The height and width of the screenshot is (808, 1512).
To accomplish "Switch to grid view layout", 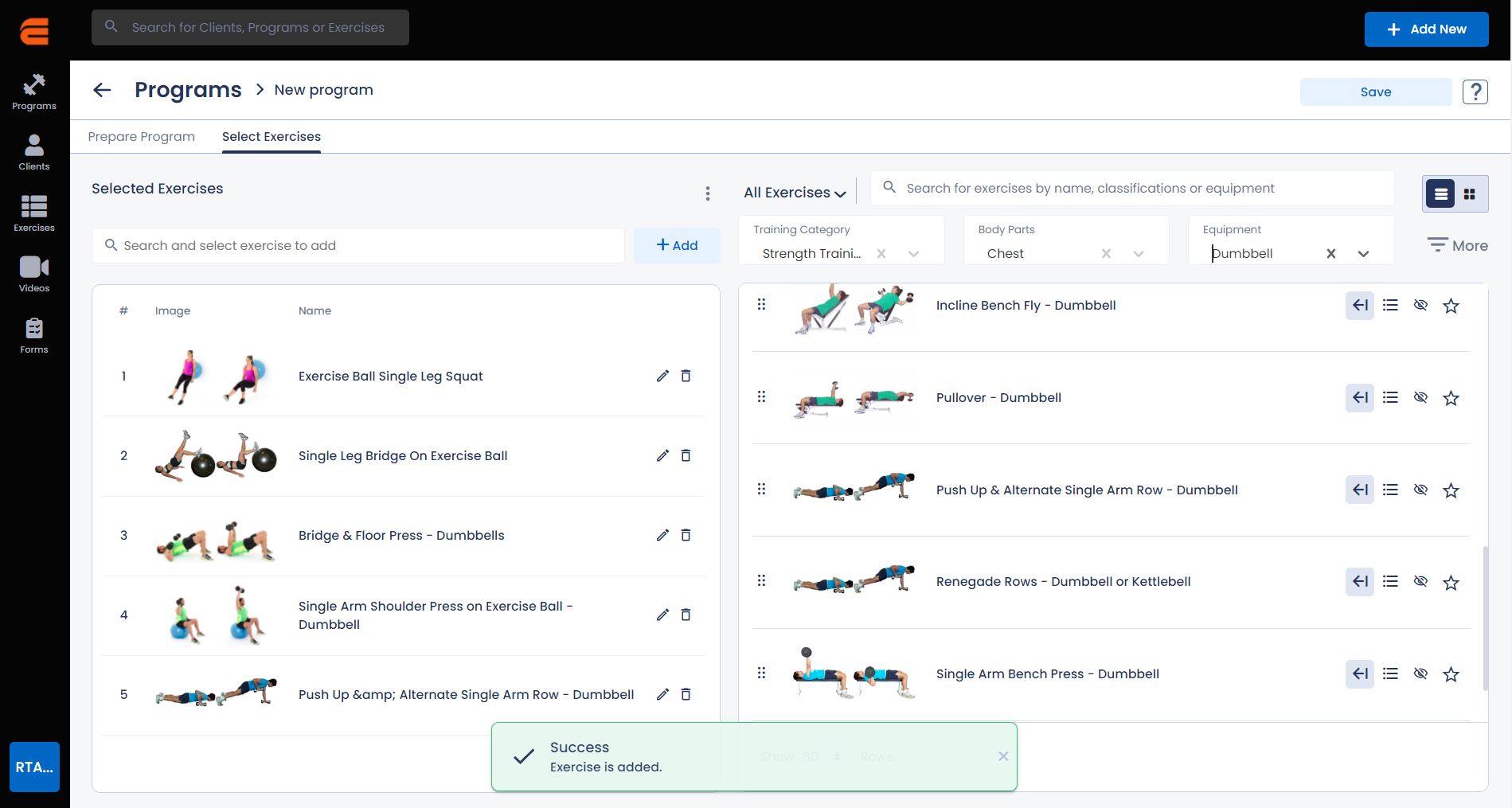I will click(x=1470, y=194).
